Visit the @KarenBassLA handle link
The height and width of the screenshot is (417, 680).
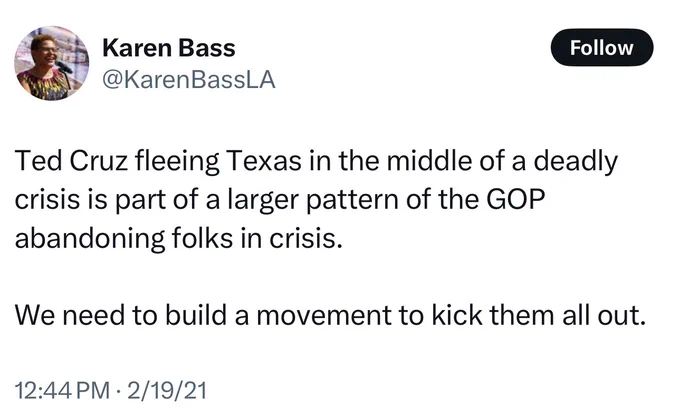[x=189, y=80]
